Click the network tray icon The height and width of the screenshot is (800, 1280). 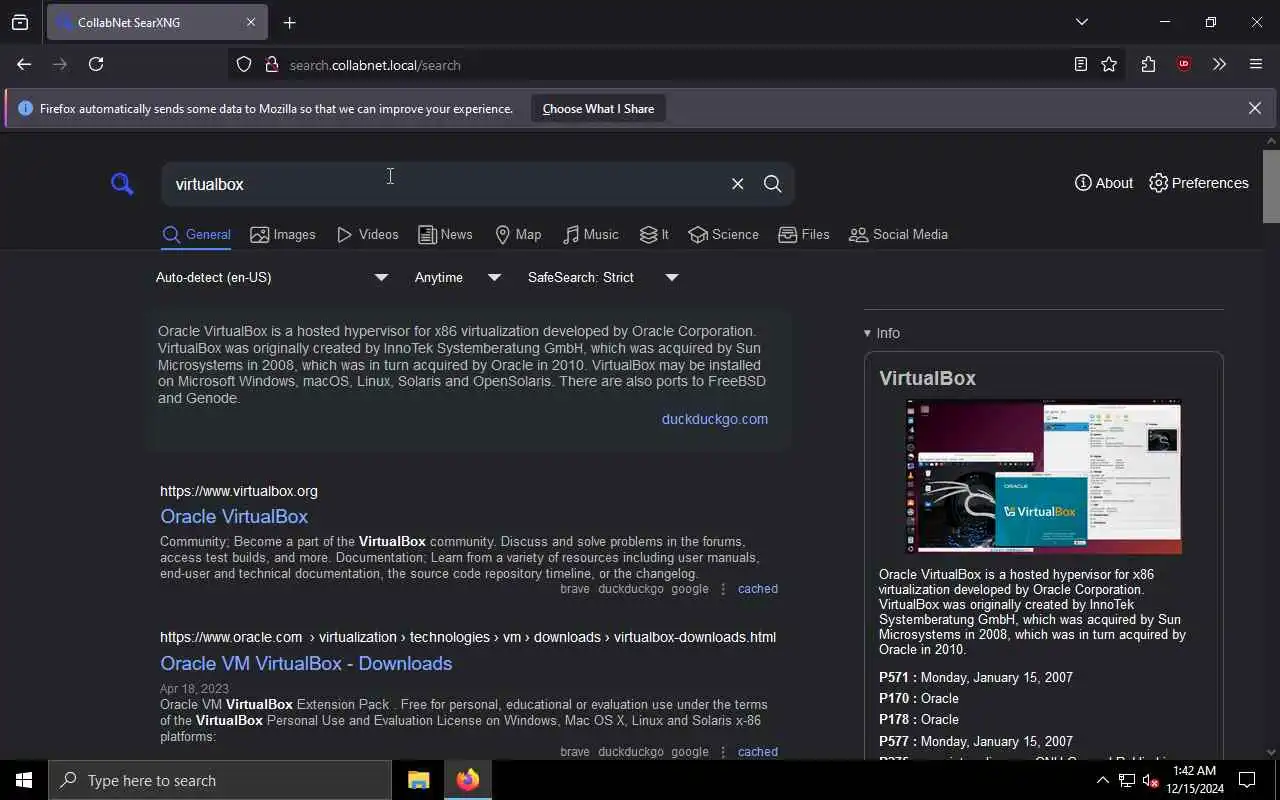coord(1126,780)
